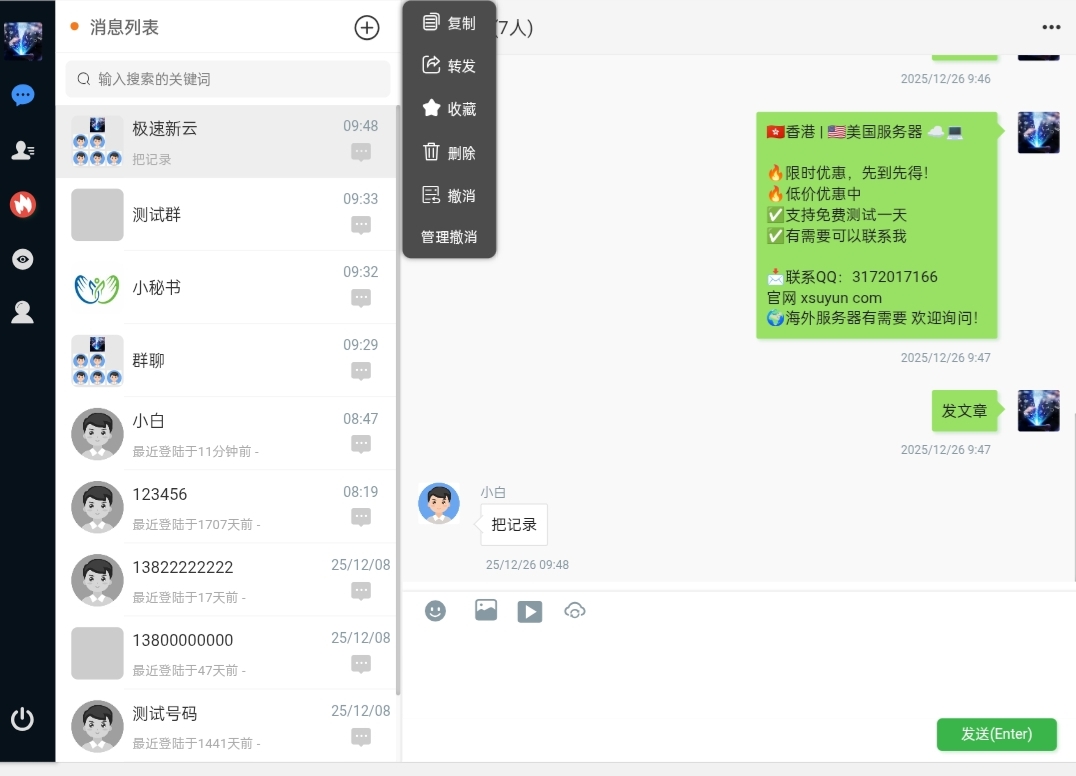Select the image attachment icon
1076x776 pixels.
pos(486,610)
